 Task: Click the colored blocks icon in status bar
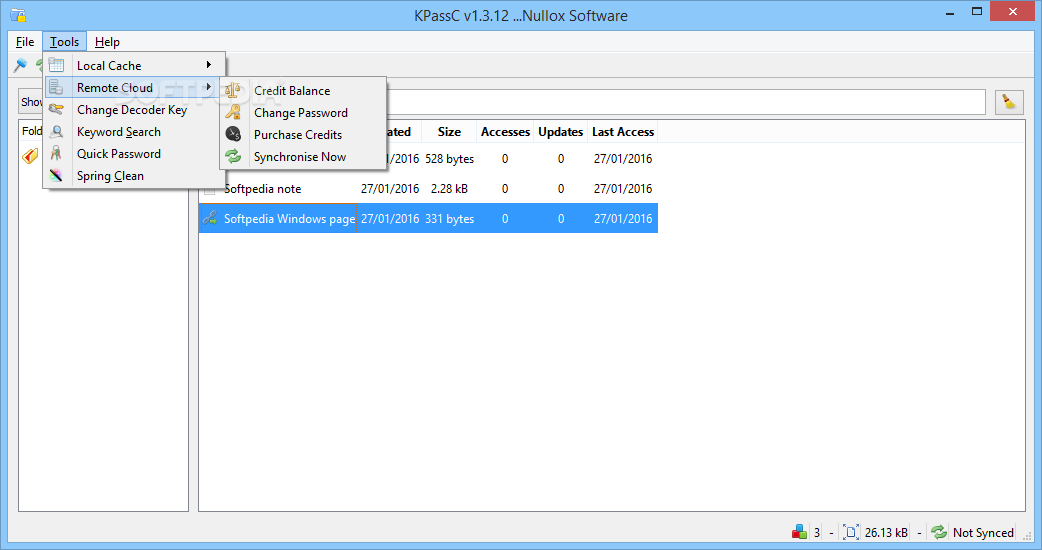click(x=799, y=532)
